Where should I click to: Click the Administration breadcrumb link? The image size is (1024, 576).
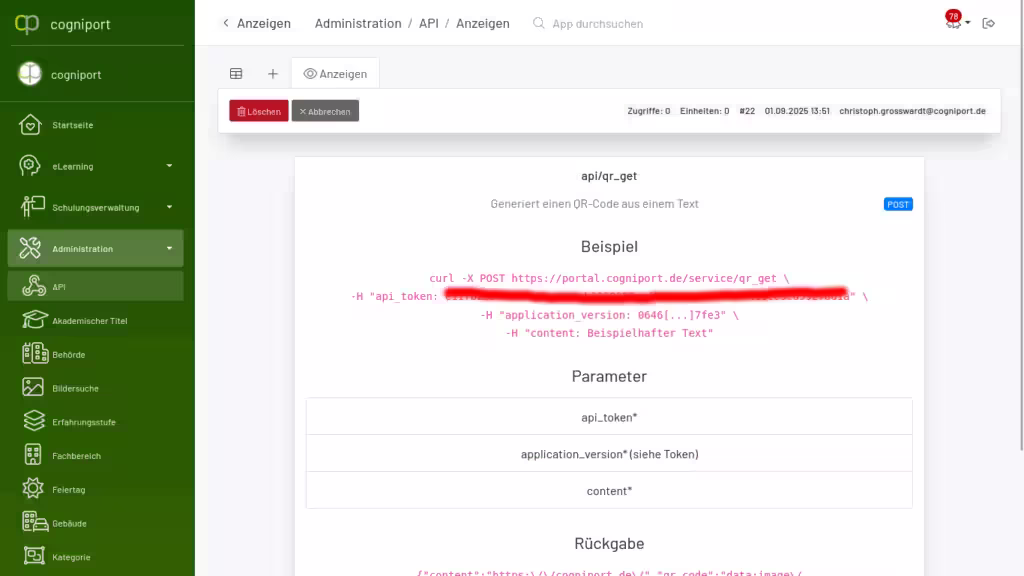358,23
